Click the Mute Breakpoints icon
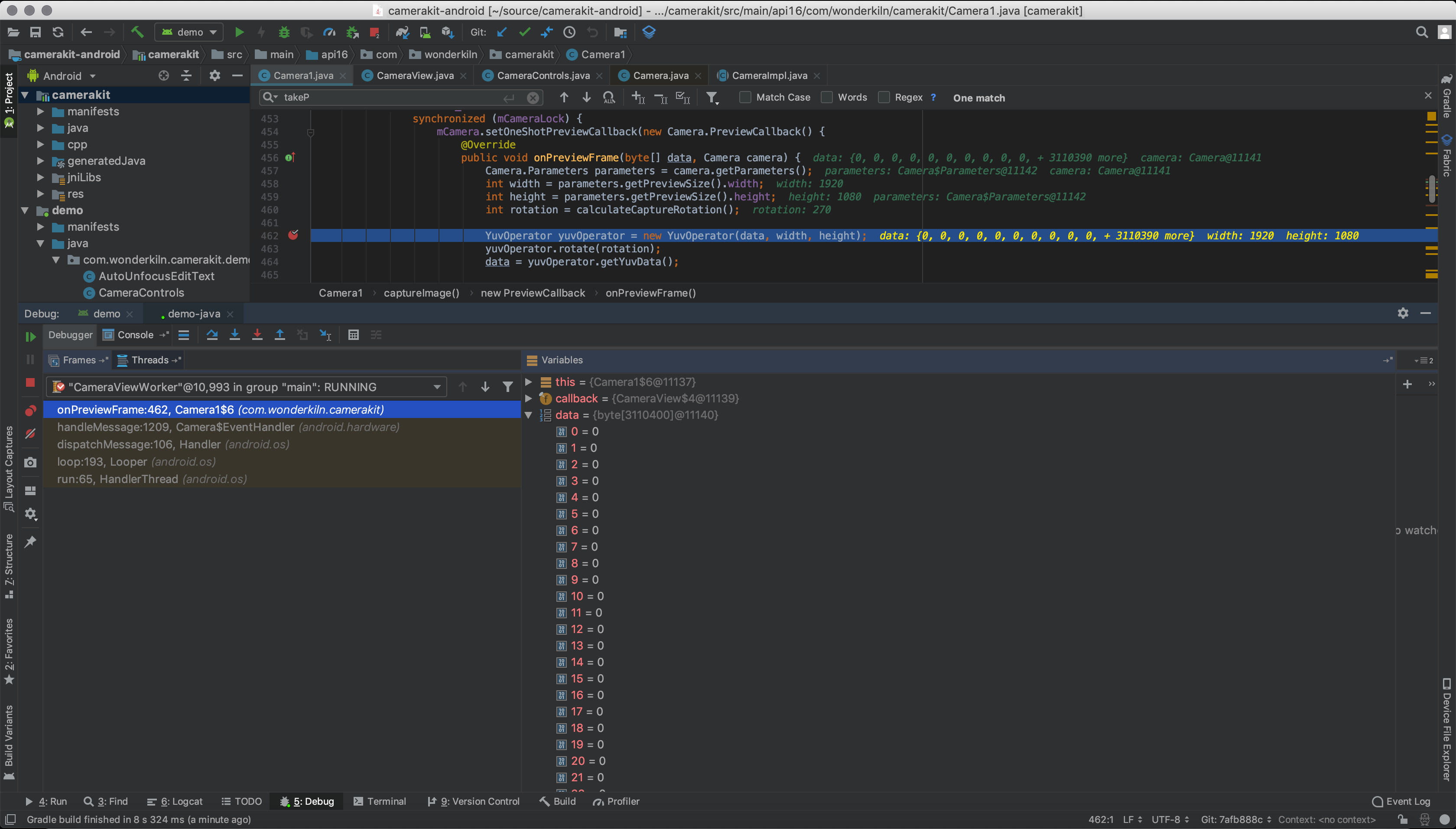 31,434
